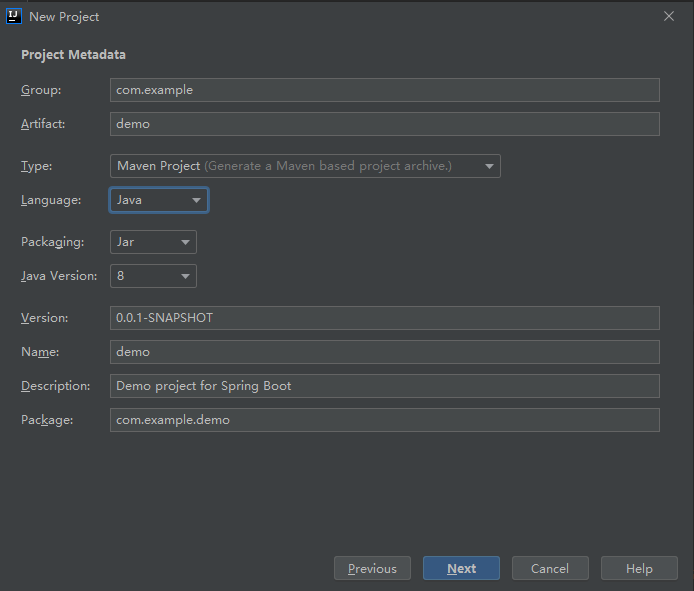Click the IntelliJ IDEA logo in title bar
Screen dimensions: 694x591
(14, 16)
